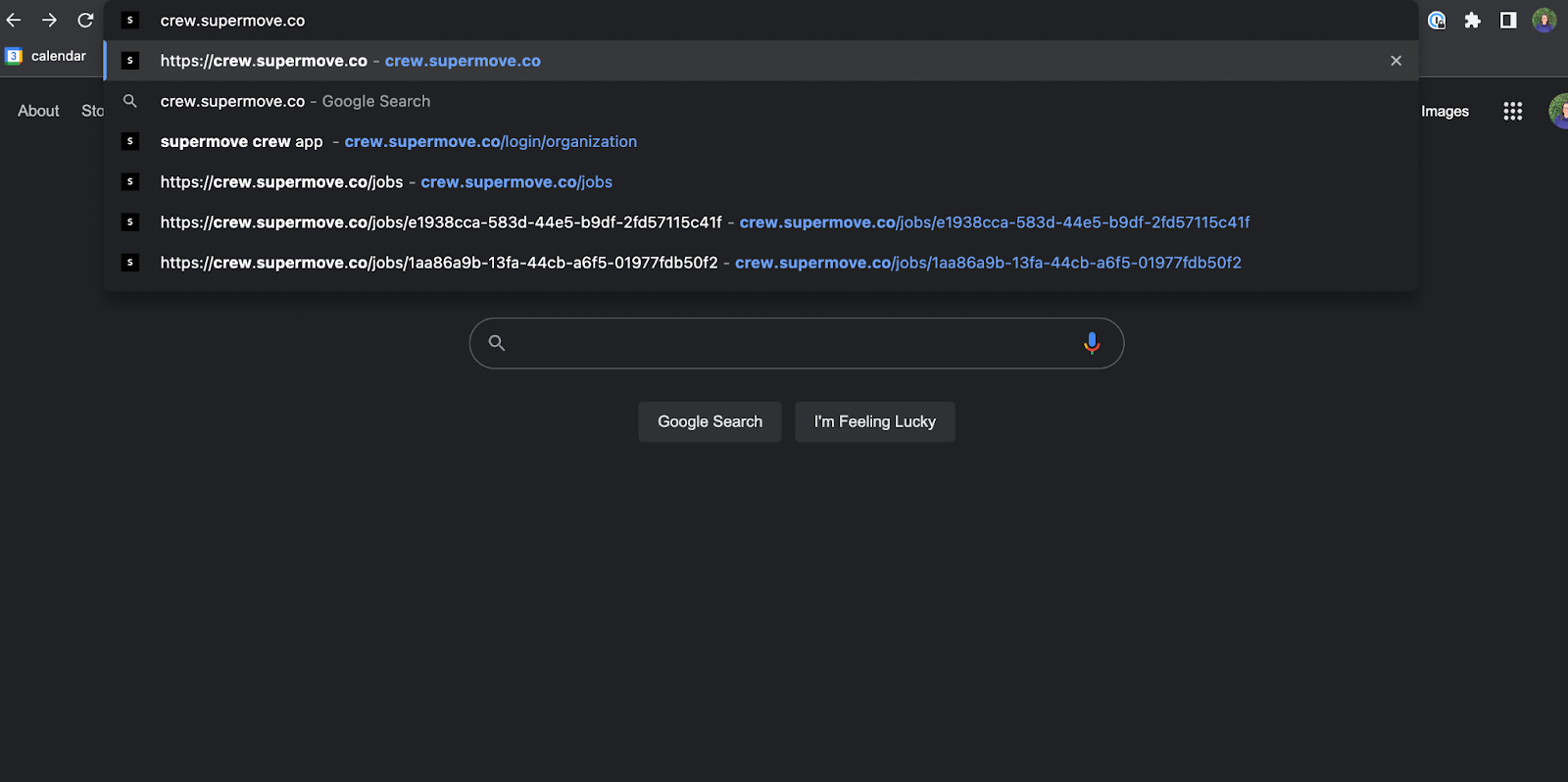
Task: Reload the page with refresh icon
Action: 85,21
